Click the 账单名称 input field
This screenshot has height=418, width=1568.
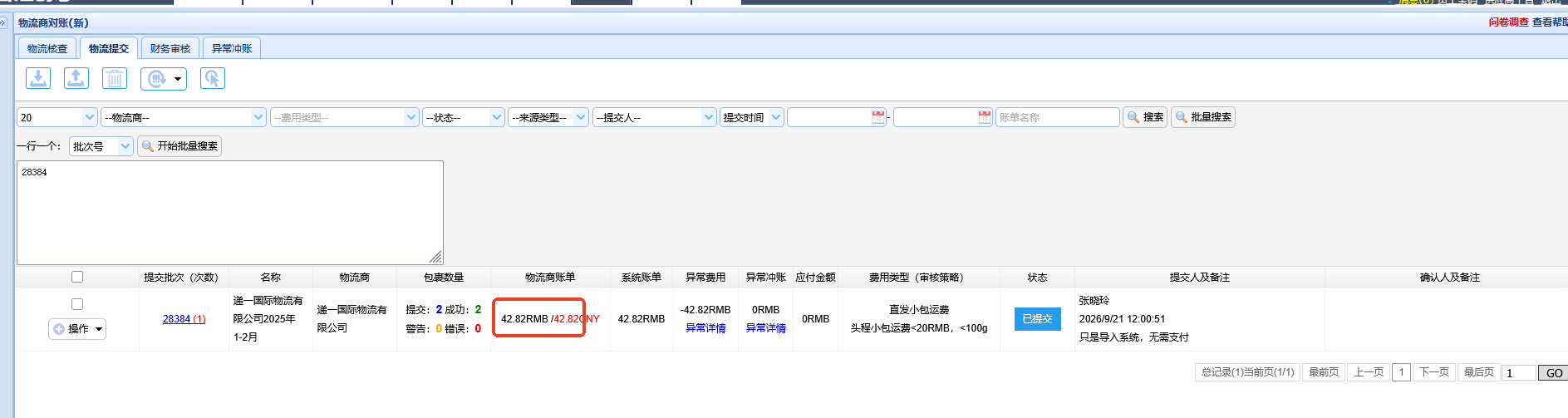click(1058, 117)
